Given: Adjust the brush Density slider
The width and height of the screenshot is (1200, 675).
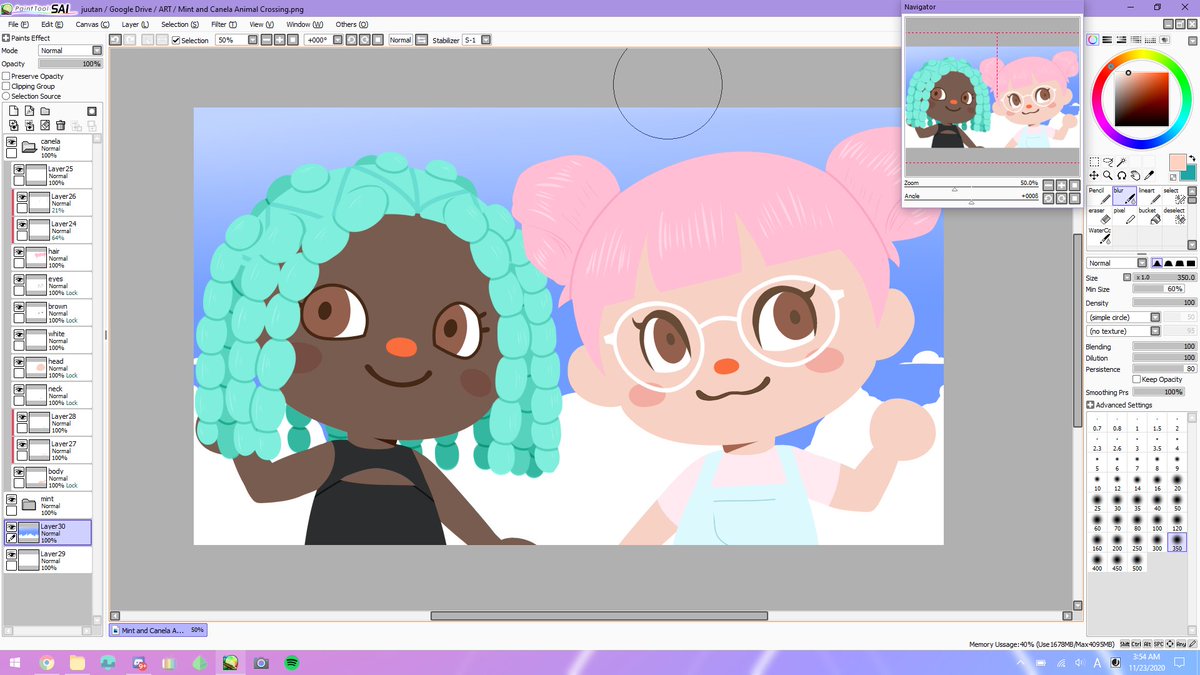Looking at the screenshot, I should pos(1165,302).
